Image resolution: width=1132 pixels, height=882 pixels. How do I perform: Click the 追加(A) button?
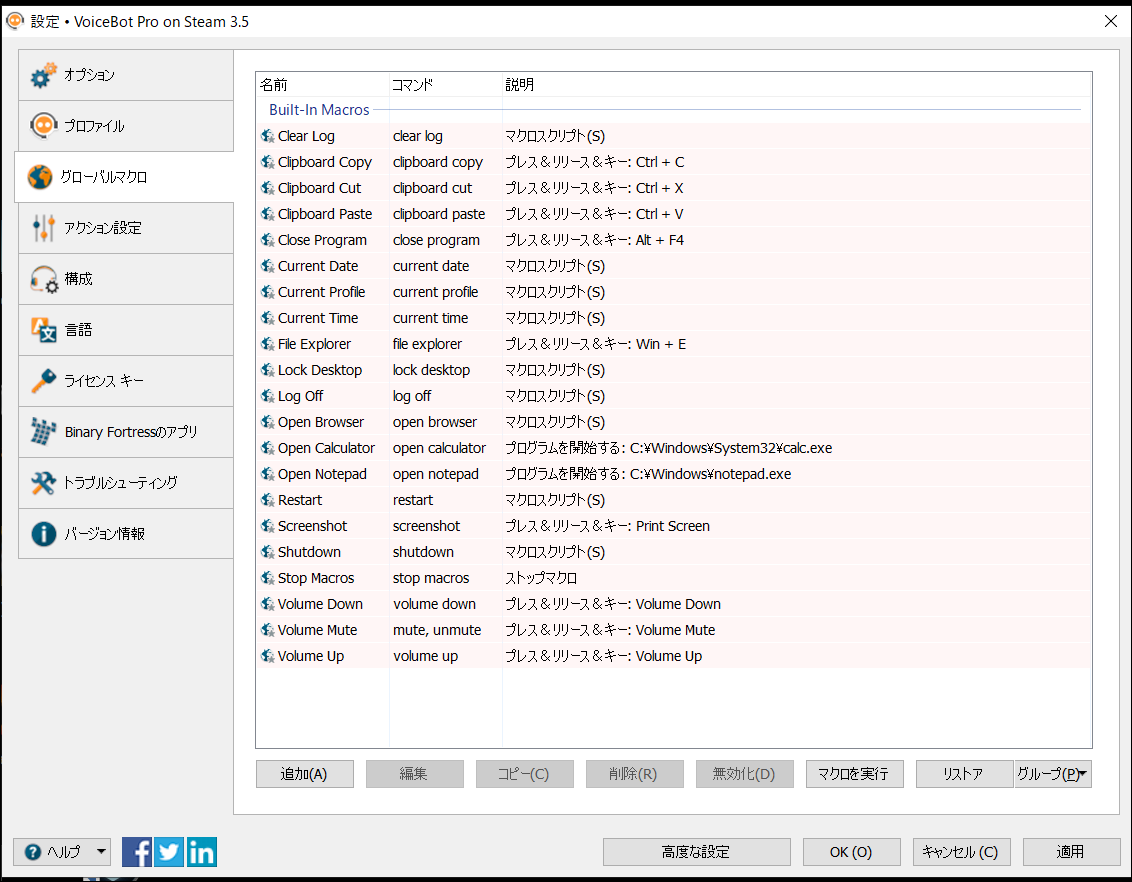point(305,774)
